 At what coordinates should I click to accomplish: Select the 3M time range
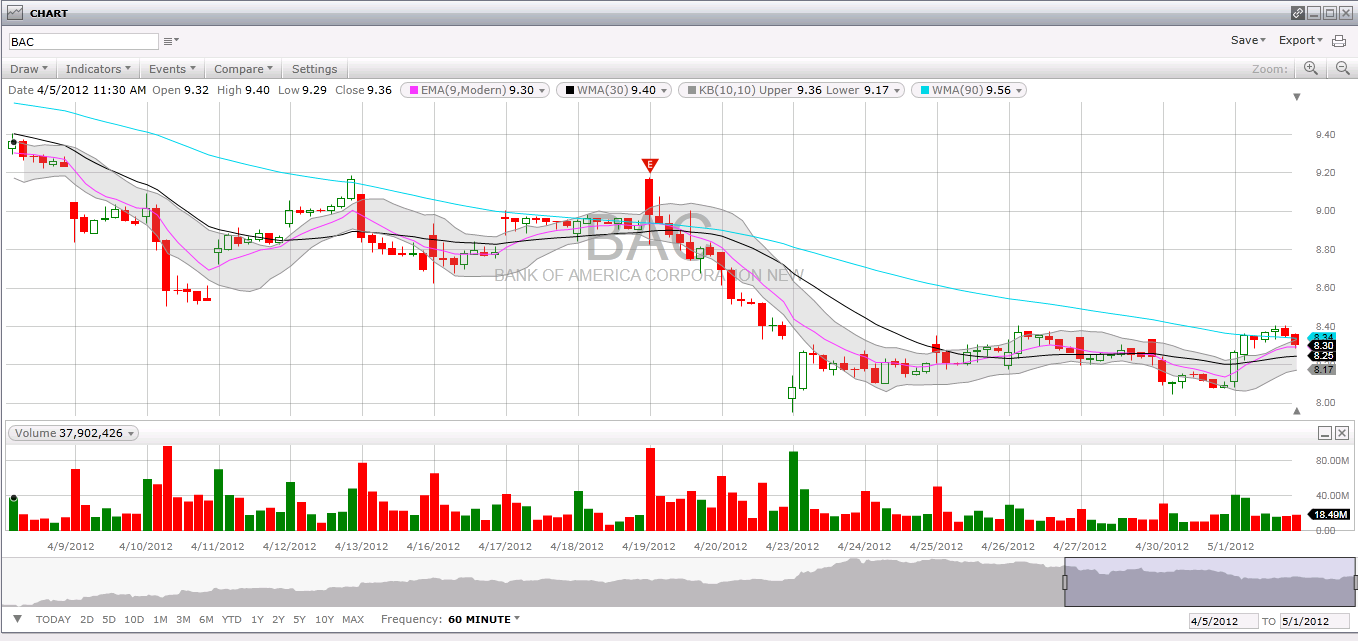[x=183, y=620]
